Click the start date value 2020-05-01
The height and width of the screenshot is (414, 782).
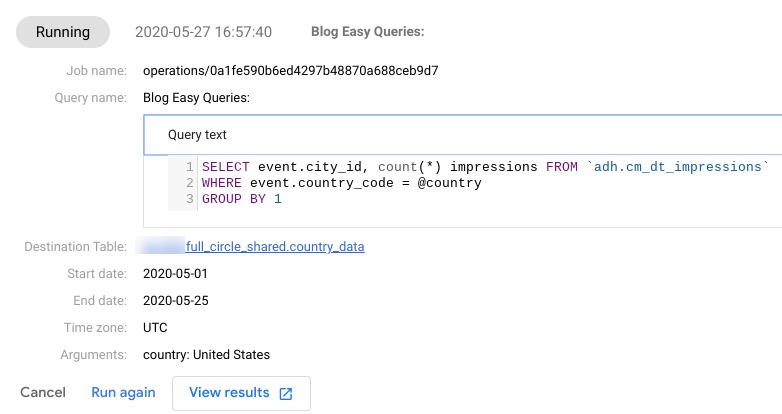click(176, 273)
